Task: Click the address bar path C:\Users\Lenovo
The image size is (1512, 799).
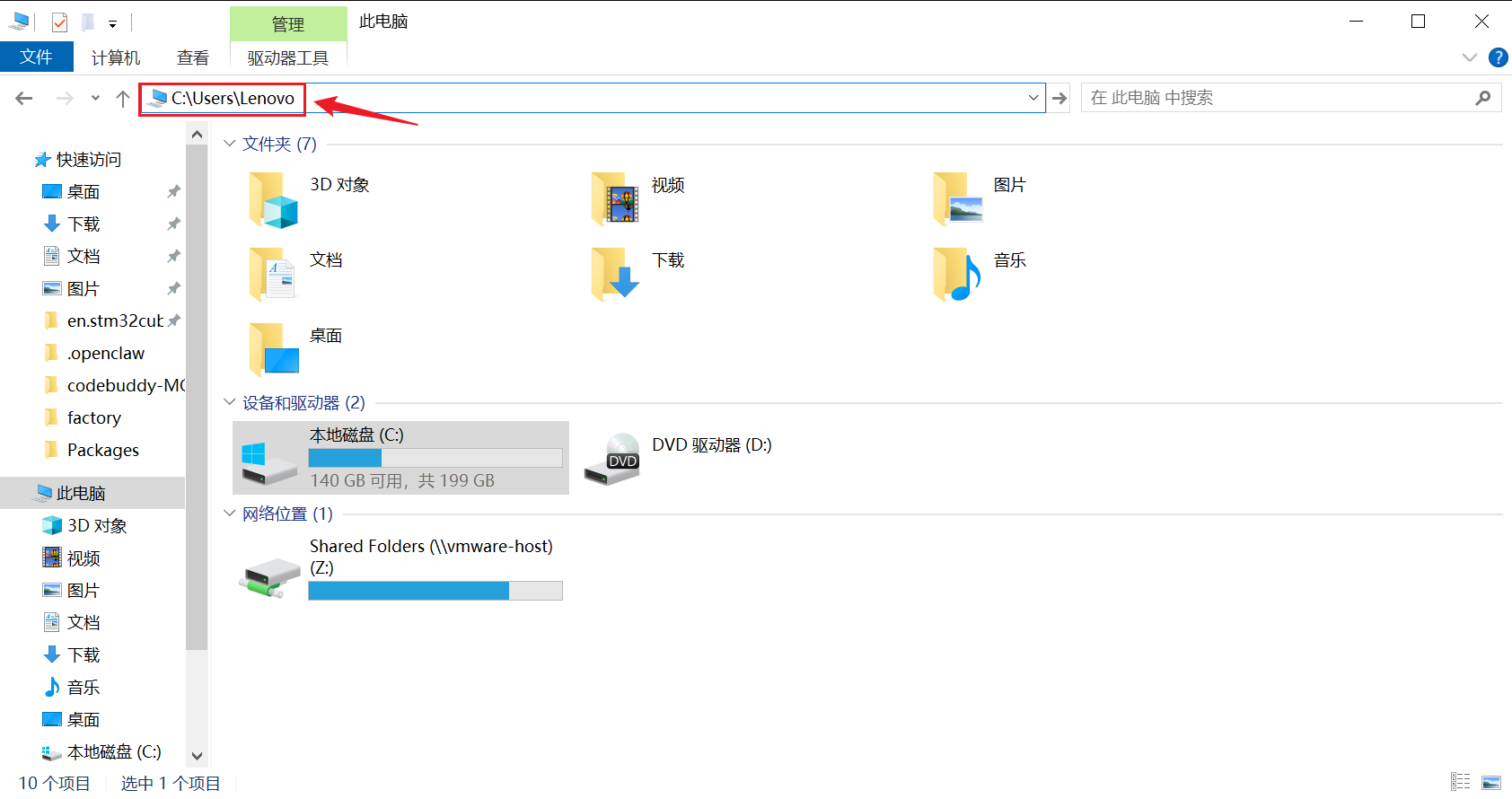Action: click(x=233, y=98)
